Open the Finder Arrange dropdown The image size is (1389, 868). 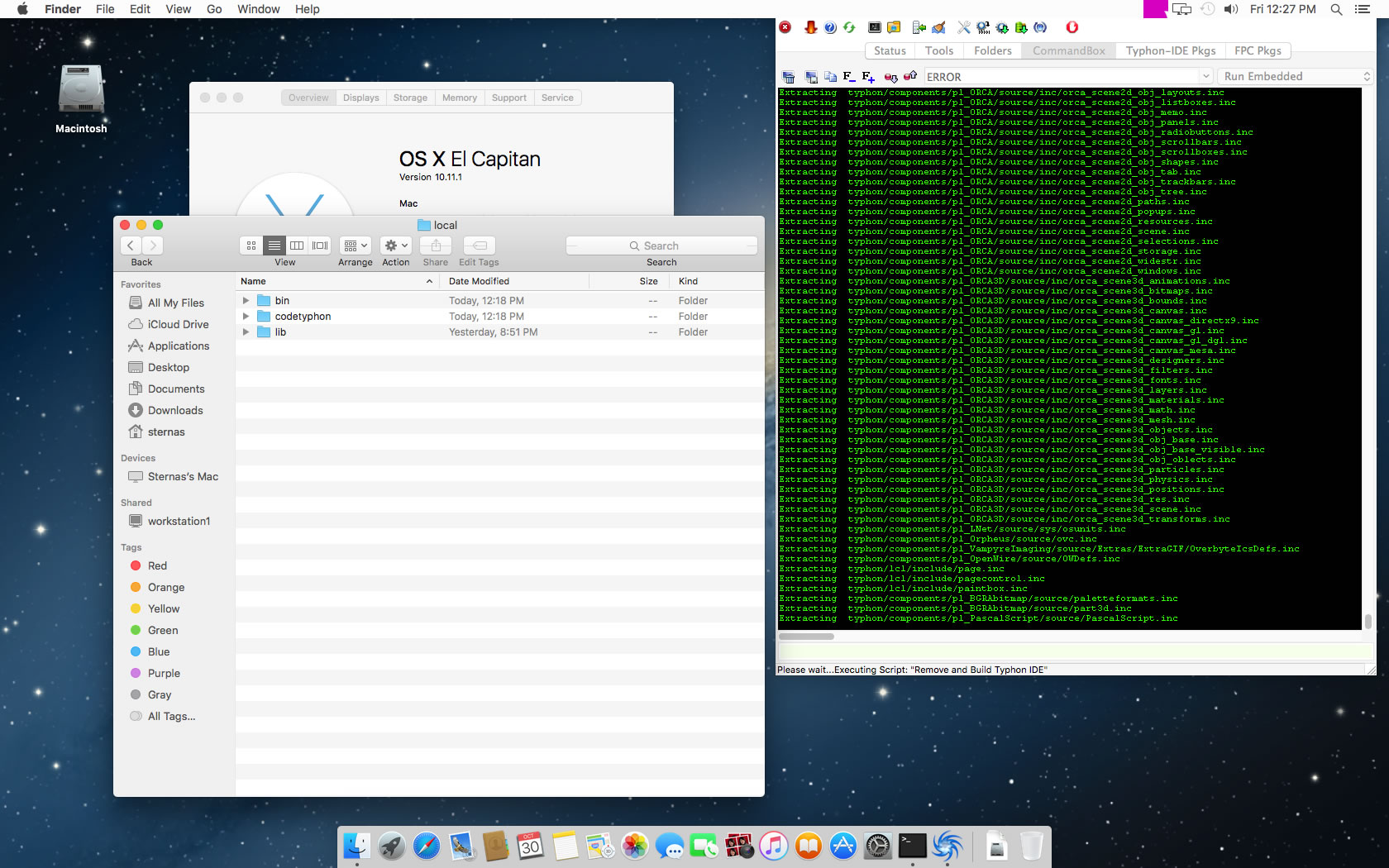coord(356,246)
